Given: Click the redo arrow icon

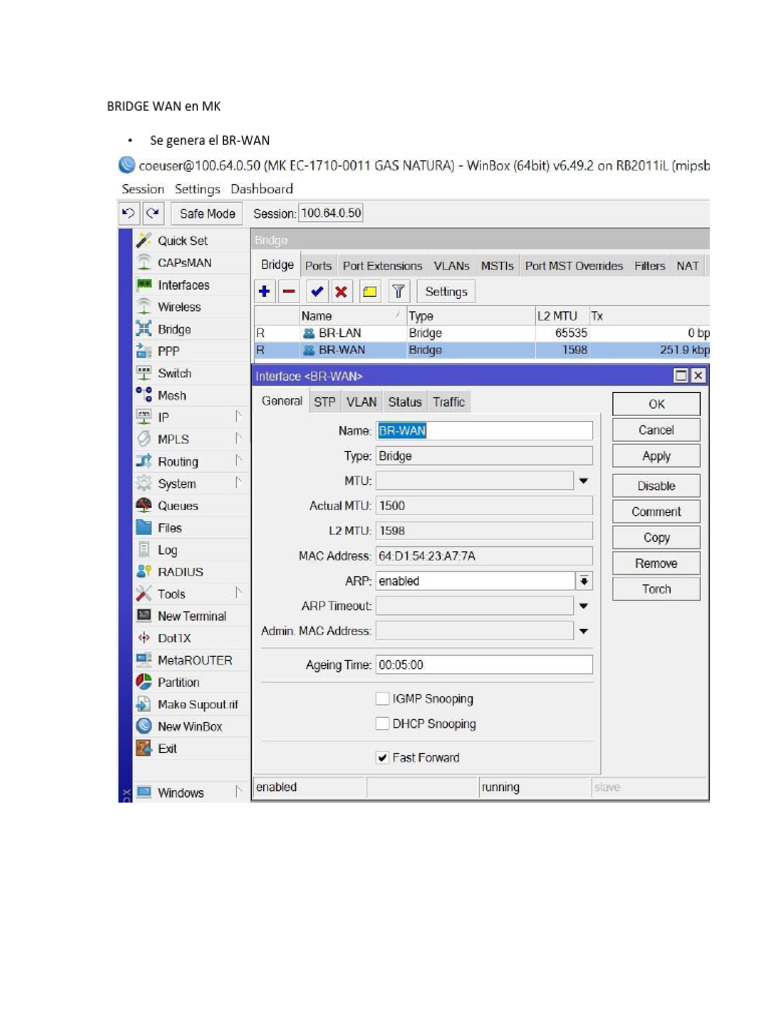Looking at the screenshot, I should pos(153,213).
